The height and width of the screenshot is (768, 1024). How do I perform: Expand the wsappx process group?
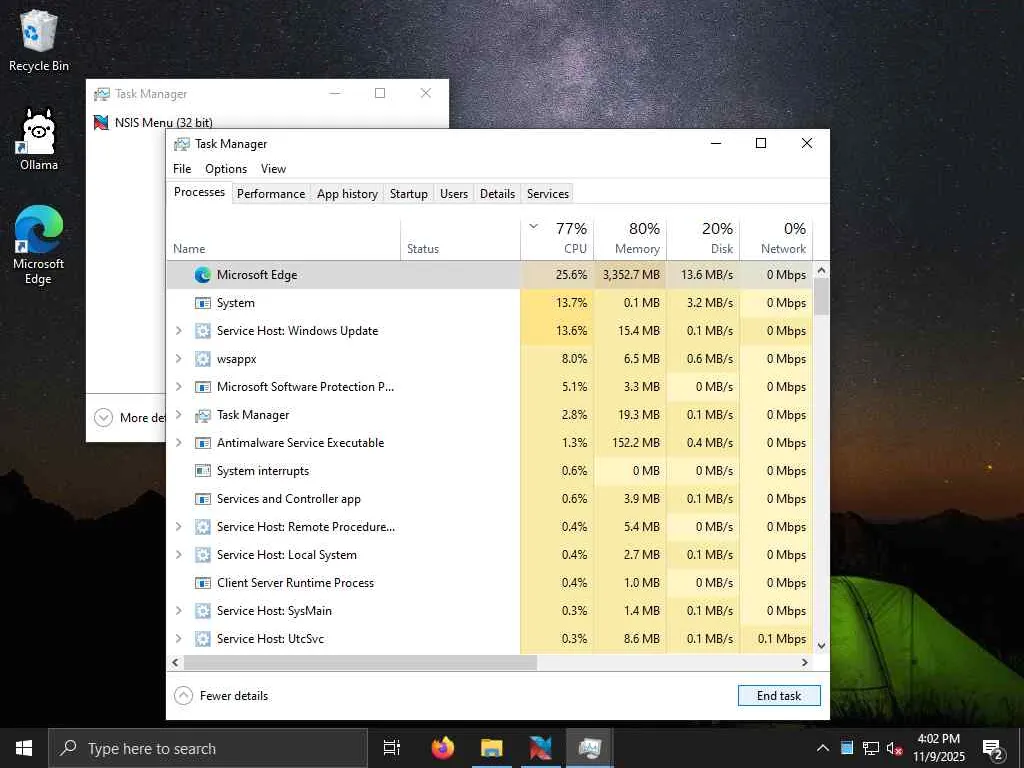pos(179,359)
